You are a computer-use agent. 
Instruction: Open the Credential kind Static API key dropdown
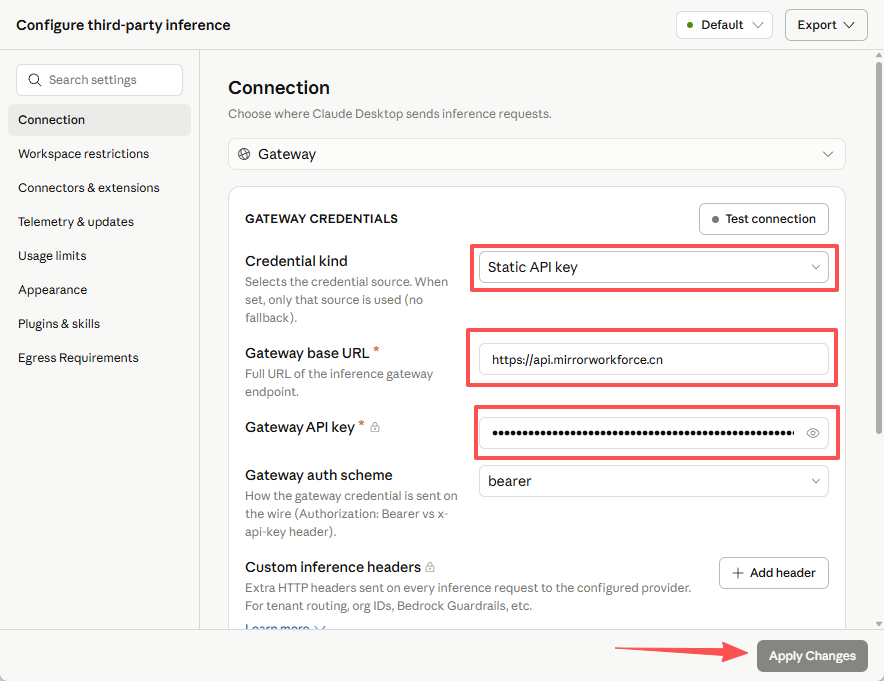(x=653, y=267)
